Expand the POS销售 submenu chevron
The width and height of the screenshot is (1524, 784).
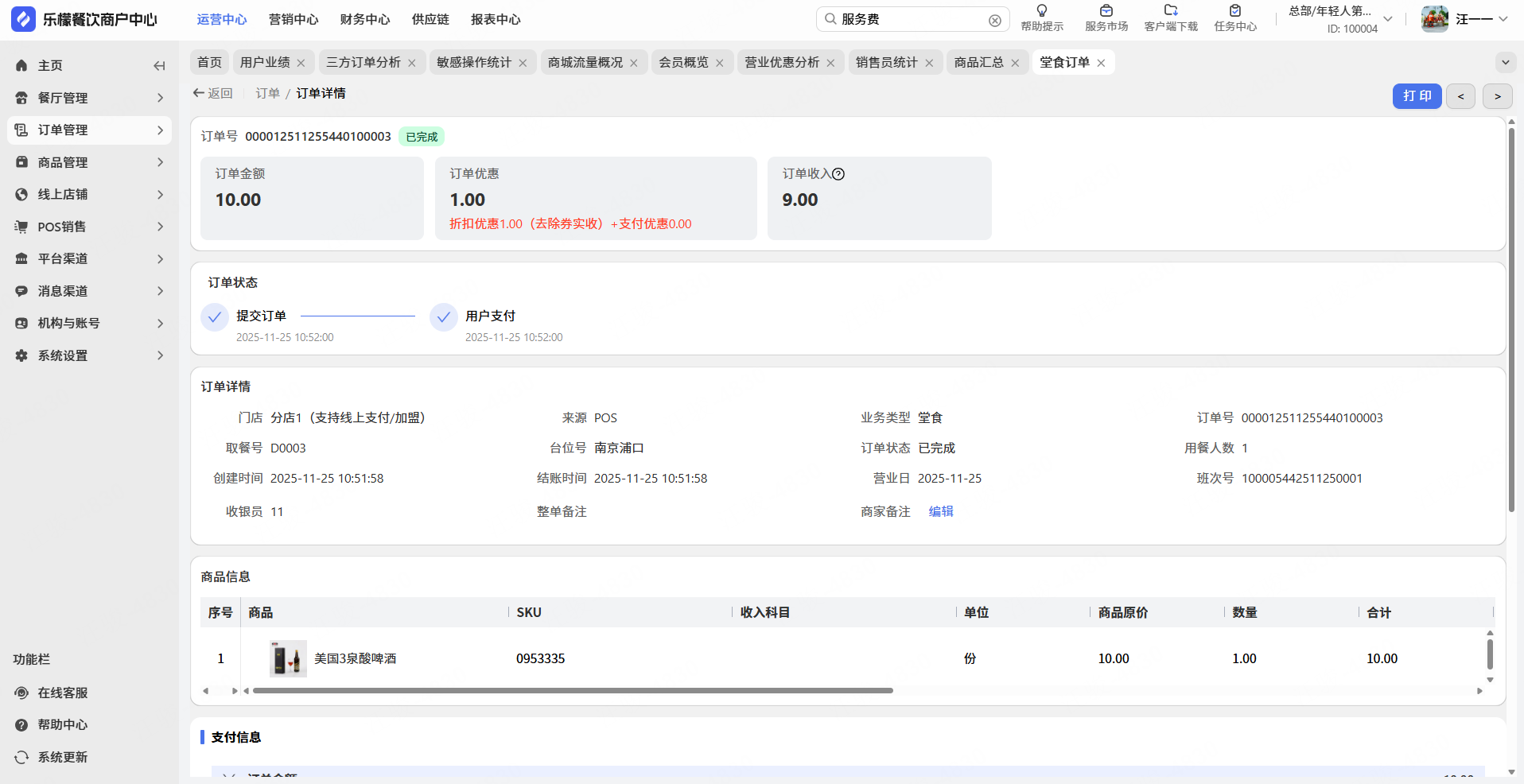[160, 227]
